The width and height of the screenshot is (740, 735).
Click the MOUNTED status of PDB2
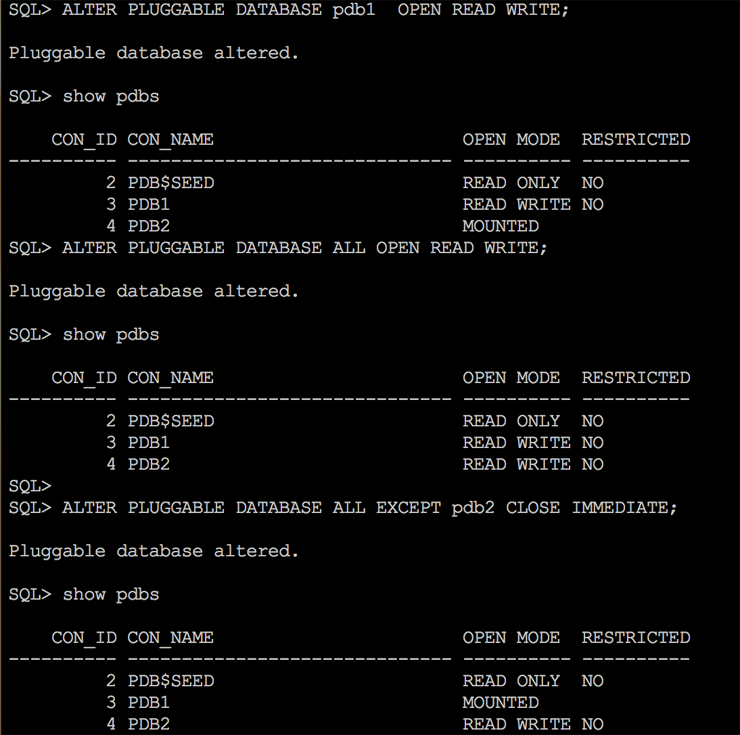click(500, 226)
